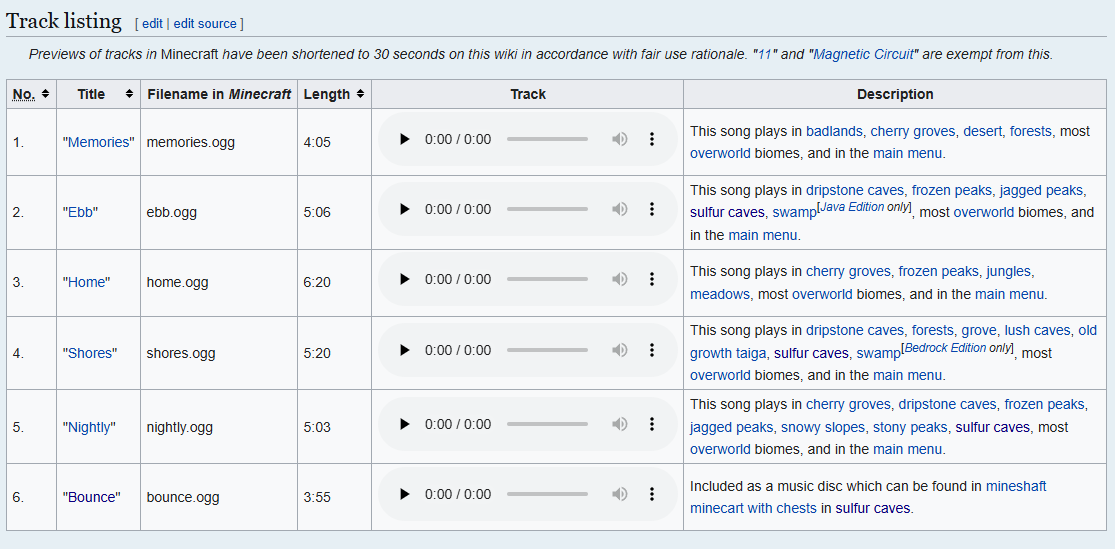Play the Home track preview
The image size is (1115, 549).
click(405, 279)
